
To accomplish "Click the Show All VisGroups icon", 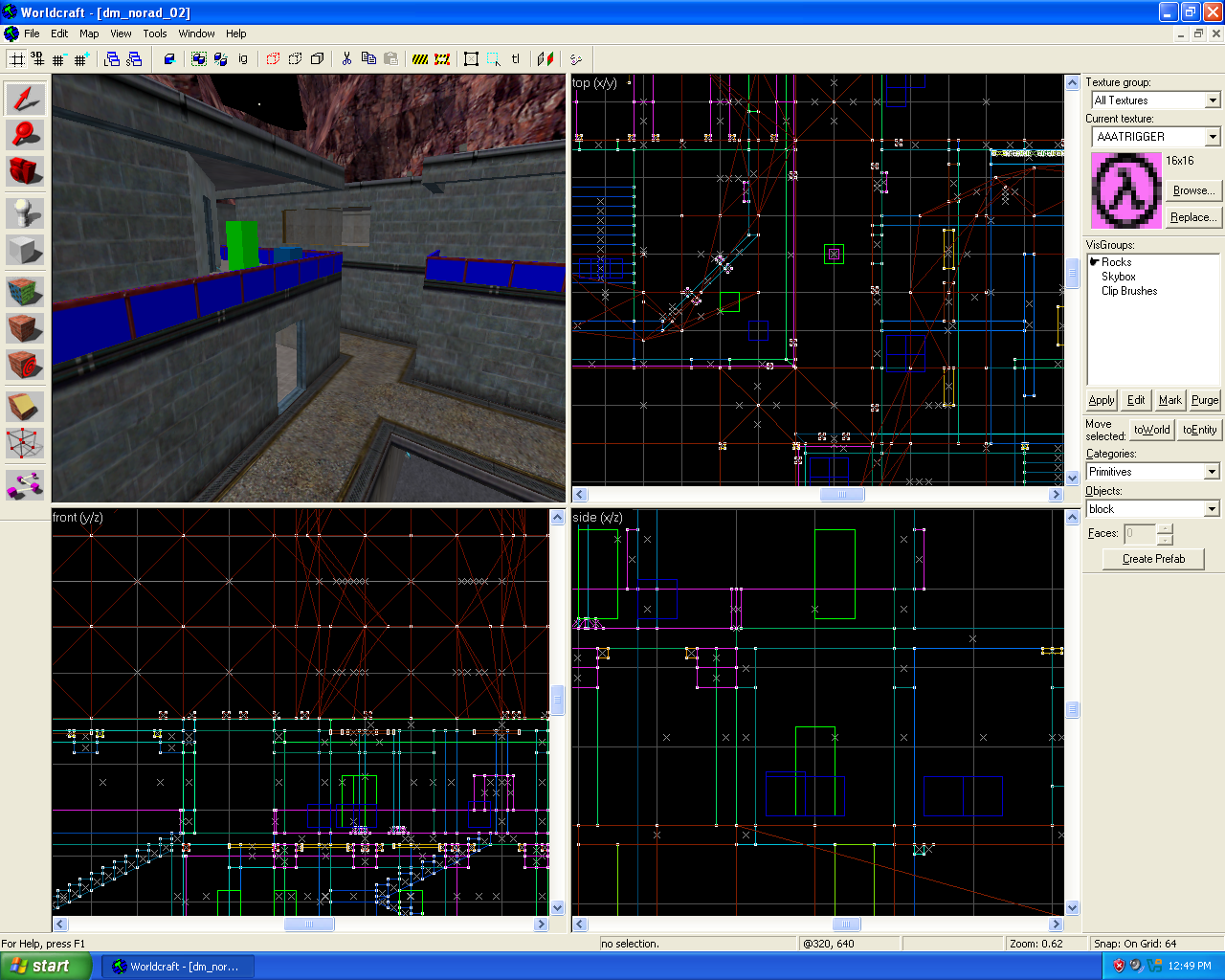I will 317,59.
